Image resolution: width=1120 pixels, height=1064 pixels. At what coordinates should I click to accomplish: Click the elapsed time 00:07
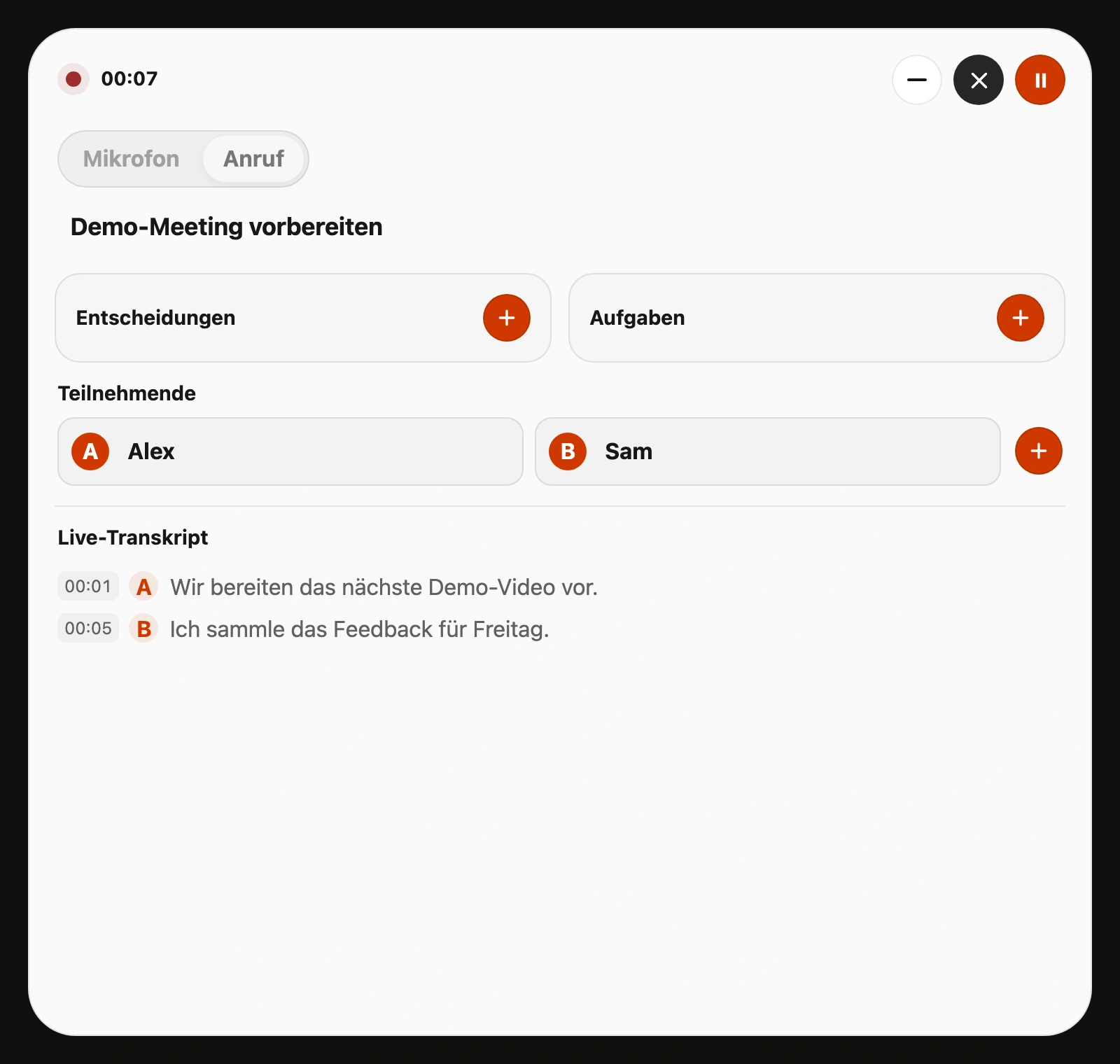129,78
